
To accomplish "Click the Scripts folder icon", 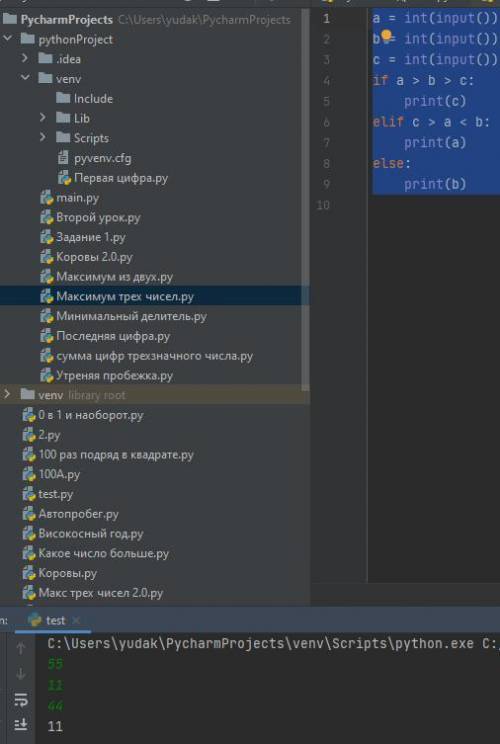I will 63,137.
